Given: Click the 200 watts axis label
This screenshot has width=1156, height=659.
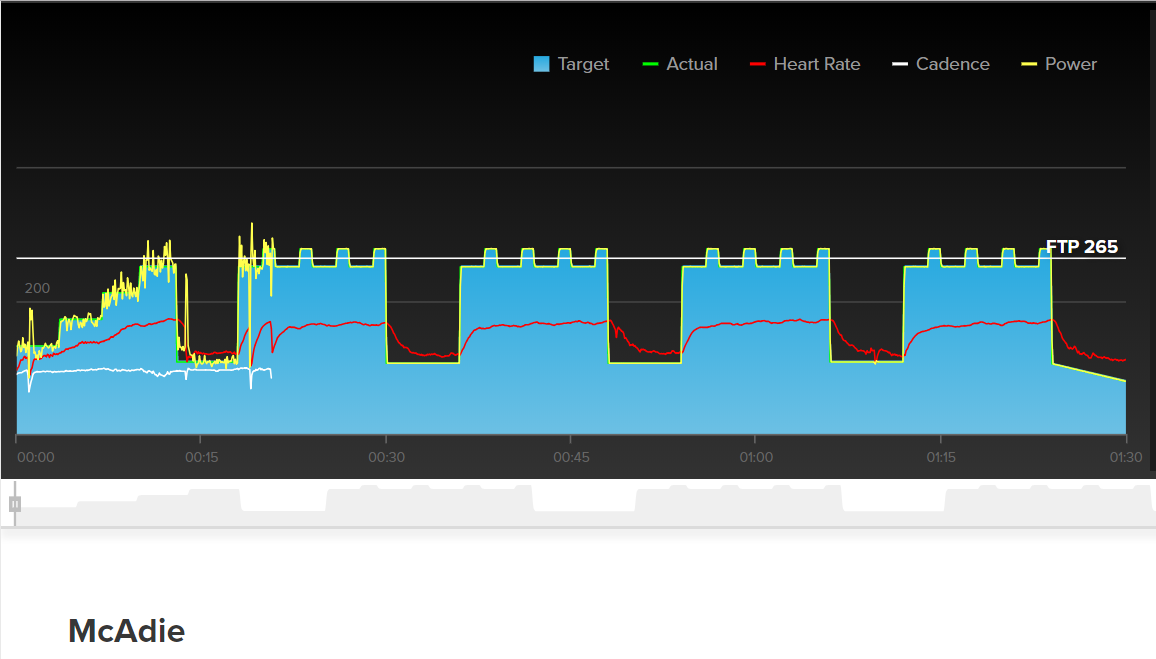Looking at the screenshot, I should pos(38,288).
